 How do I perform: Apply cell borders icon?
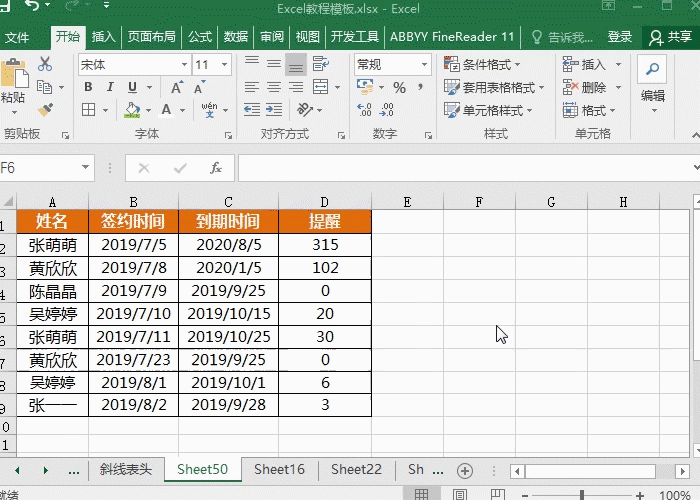click(88, 110)
